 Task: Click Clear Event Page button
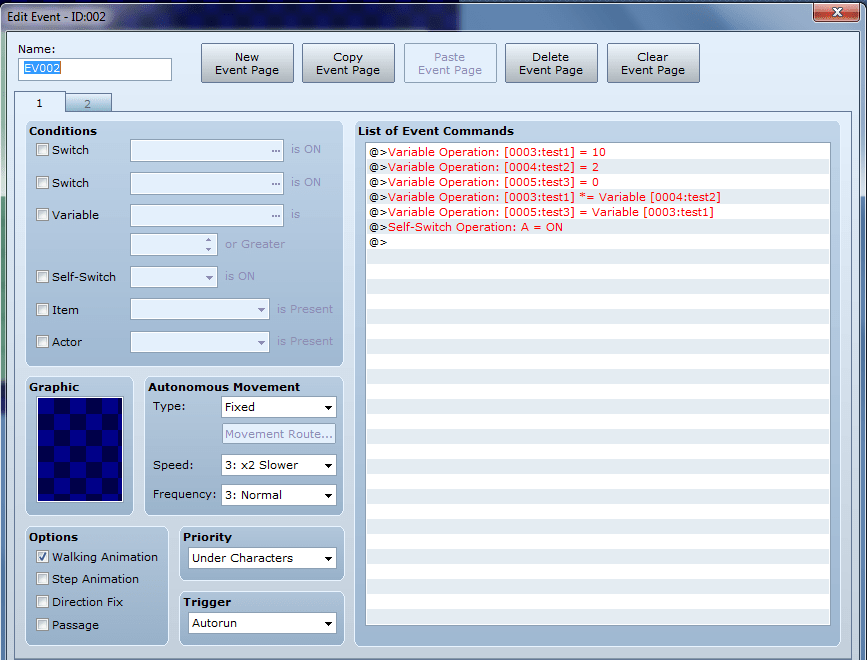(x=653, y=63)
